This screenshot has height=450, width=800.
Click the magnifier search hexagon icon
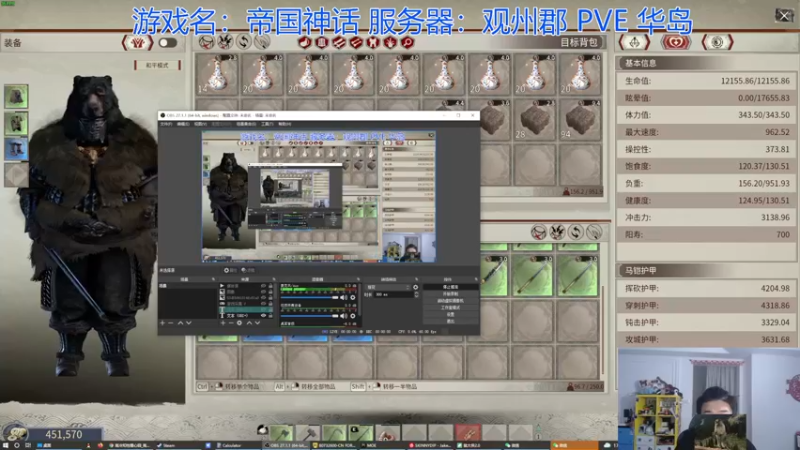pyautogui.click(x=407, y=42)
